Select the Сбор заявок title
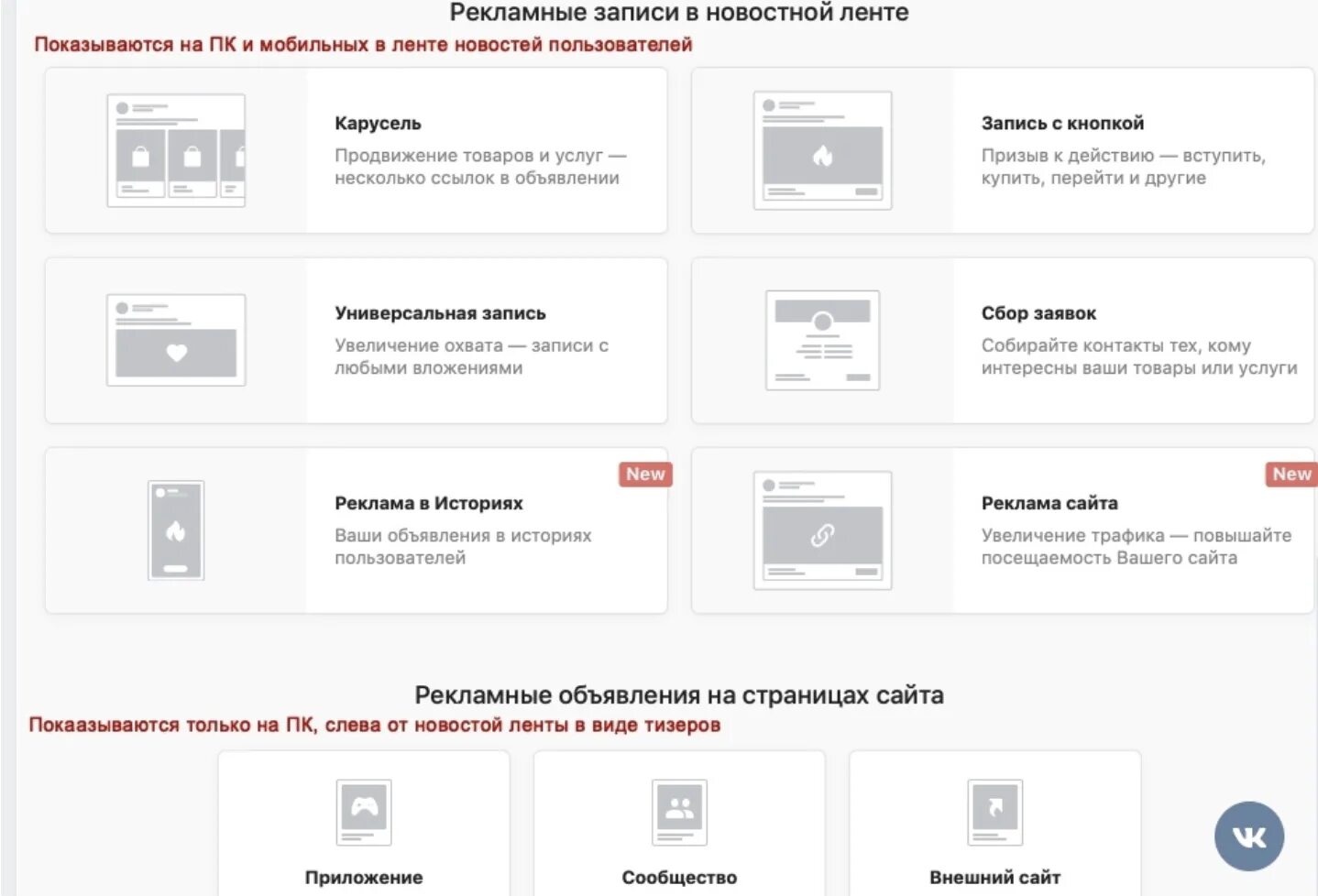Screen dimensions: 1318x896 click(1038, 313)
